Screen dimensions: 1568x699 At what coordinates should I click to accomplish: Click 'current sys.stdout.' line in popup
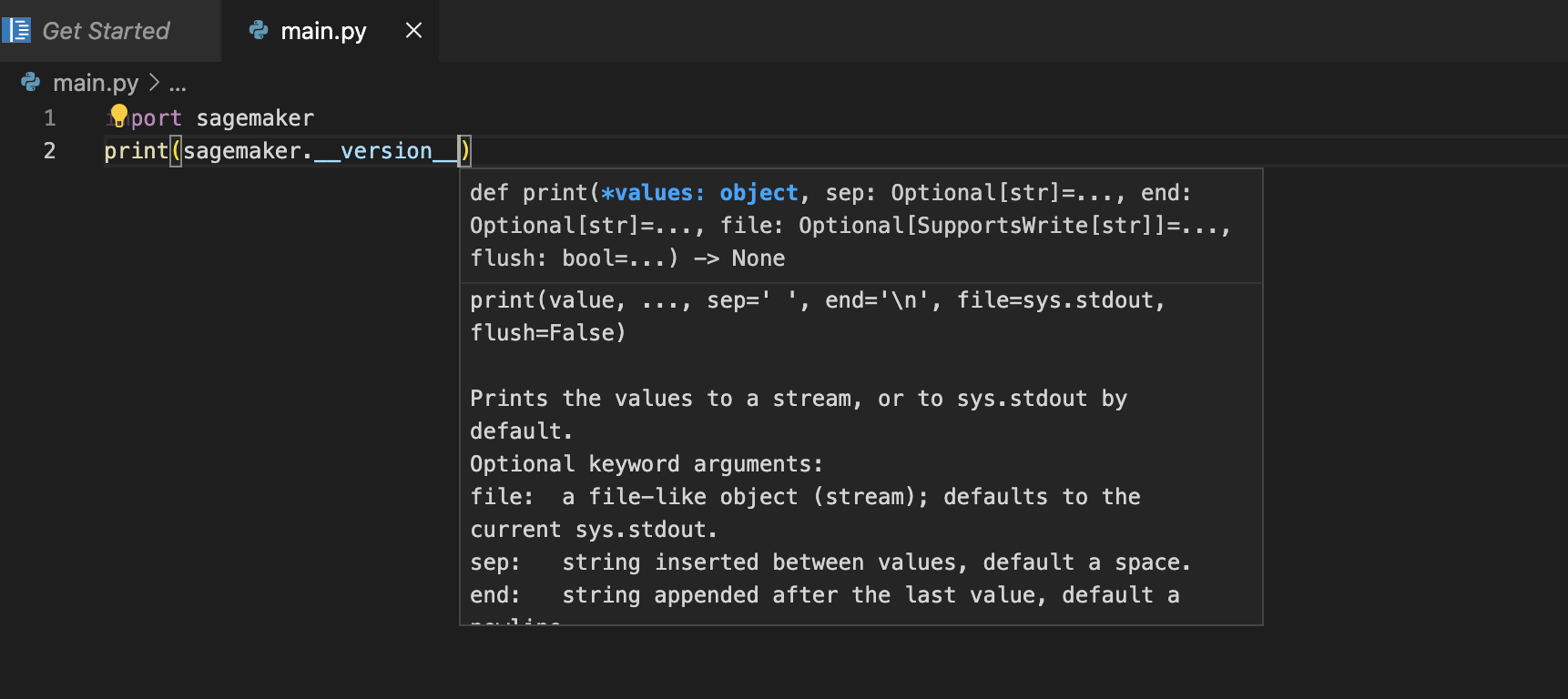[x=594, y=530]
